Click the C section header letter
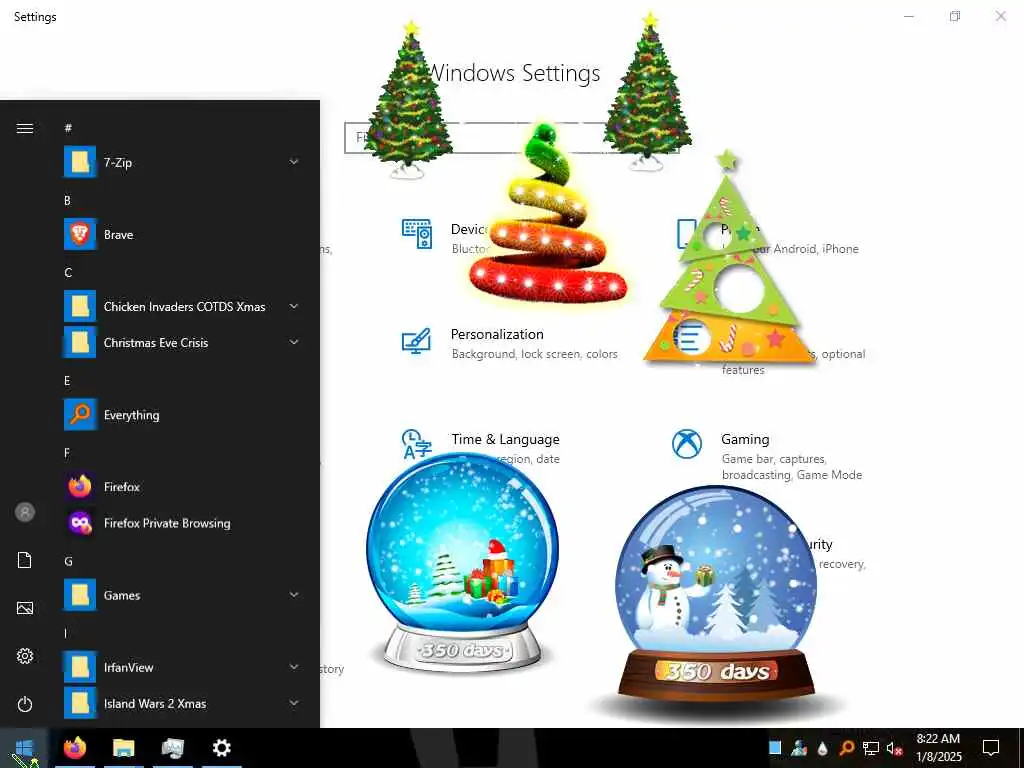The height and width of the screenshot is (768, 1024). pyautogui.click(x=68, y=272)
